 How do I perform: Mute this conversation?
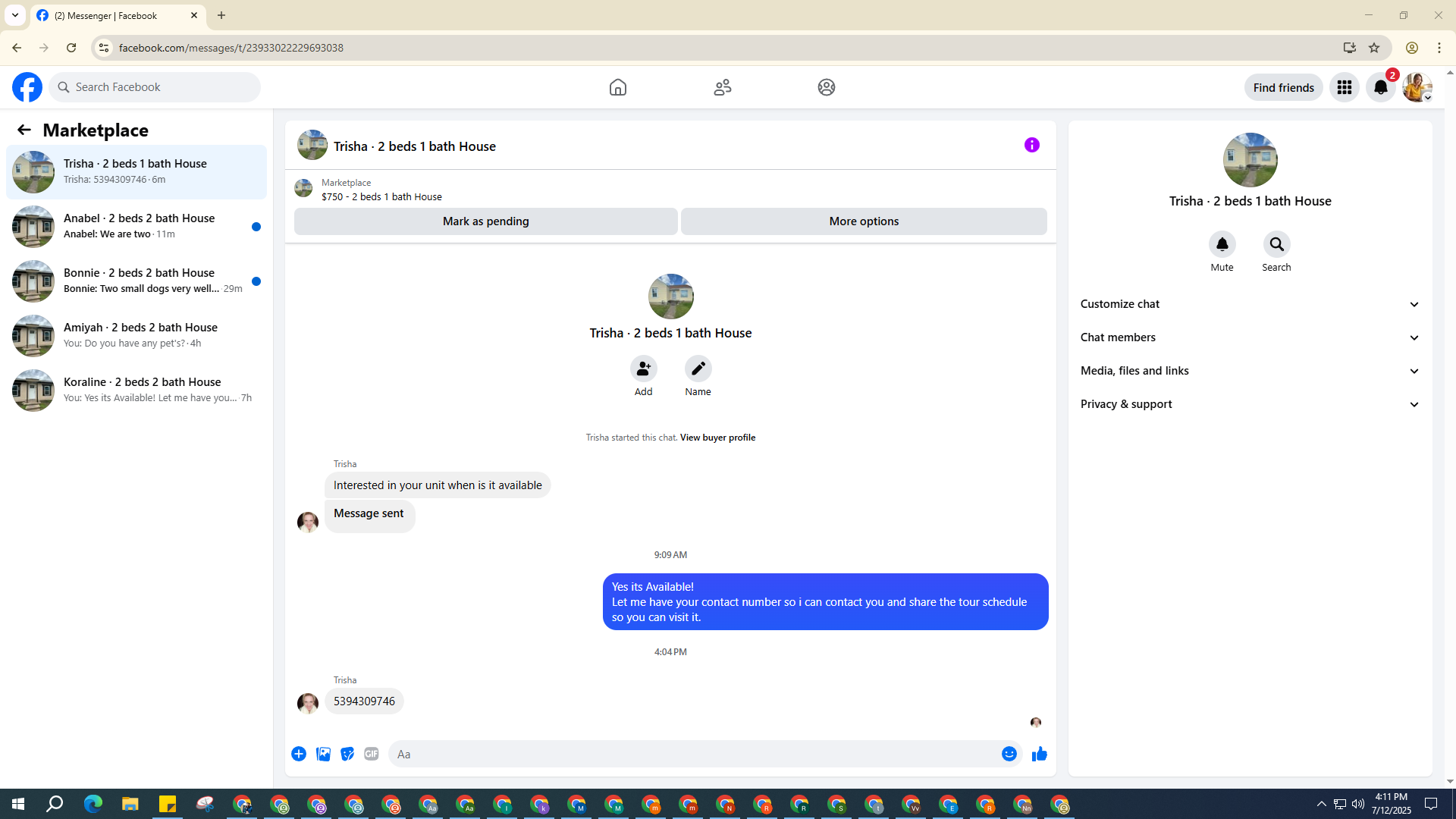coord(1222,244)
